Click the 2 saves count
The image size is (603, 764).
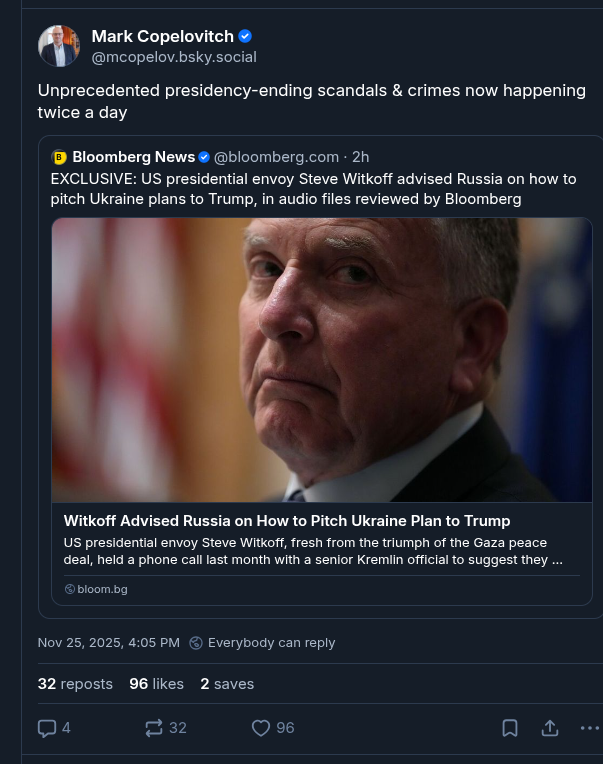pos(227,684)
